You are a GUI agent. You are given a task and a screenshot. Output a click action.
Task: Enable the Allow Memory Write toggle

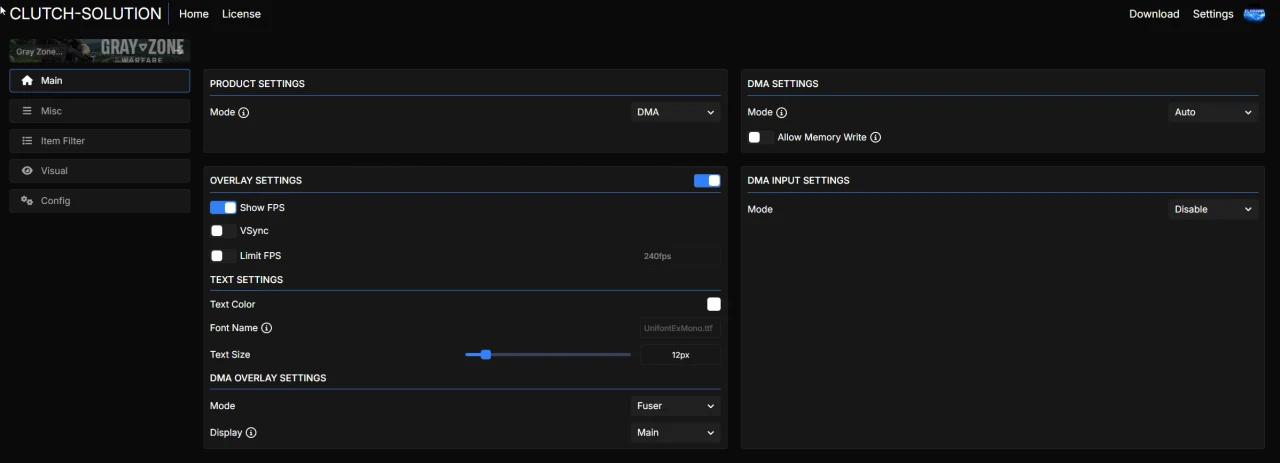click(x=761, y=137)
